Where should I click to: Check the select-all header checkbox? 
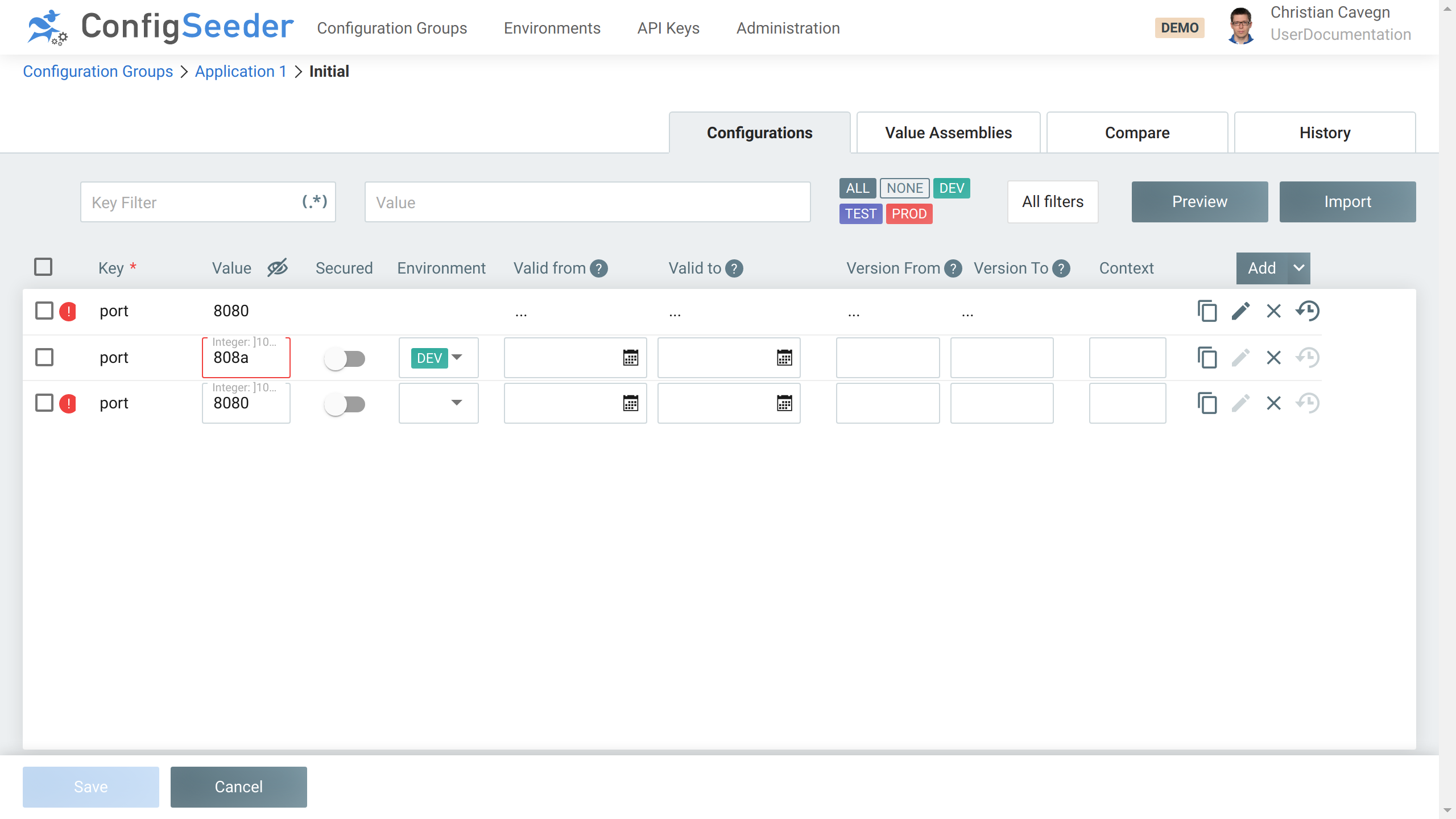[x=43, y=267]
